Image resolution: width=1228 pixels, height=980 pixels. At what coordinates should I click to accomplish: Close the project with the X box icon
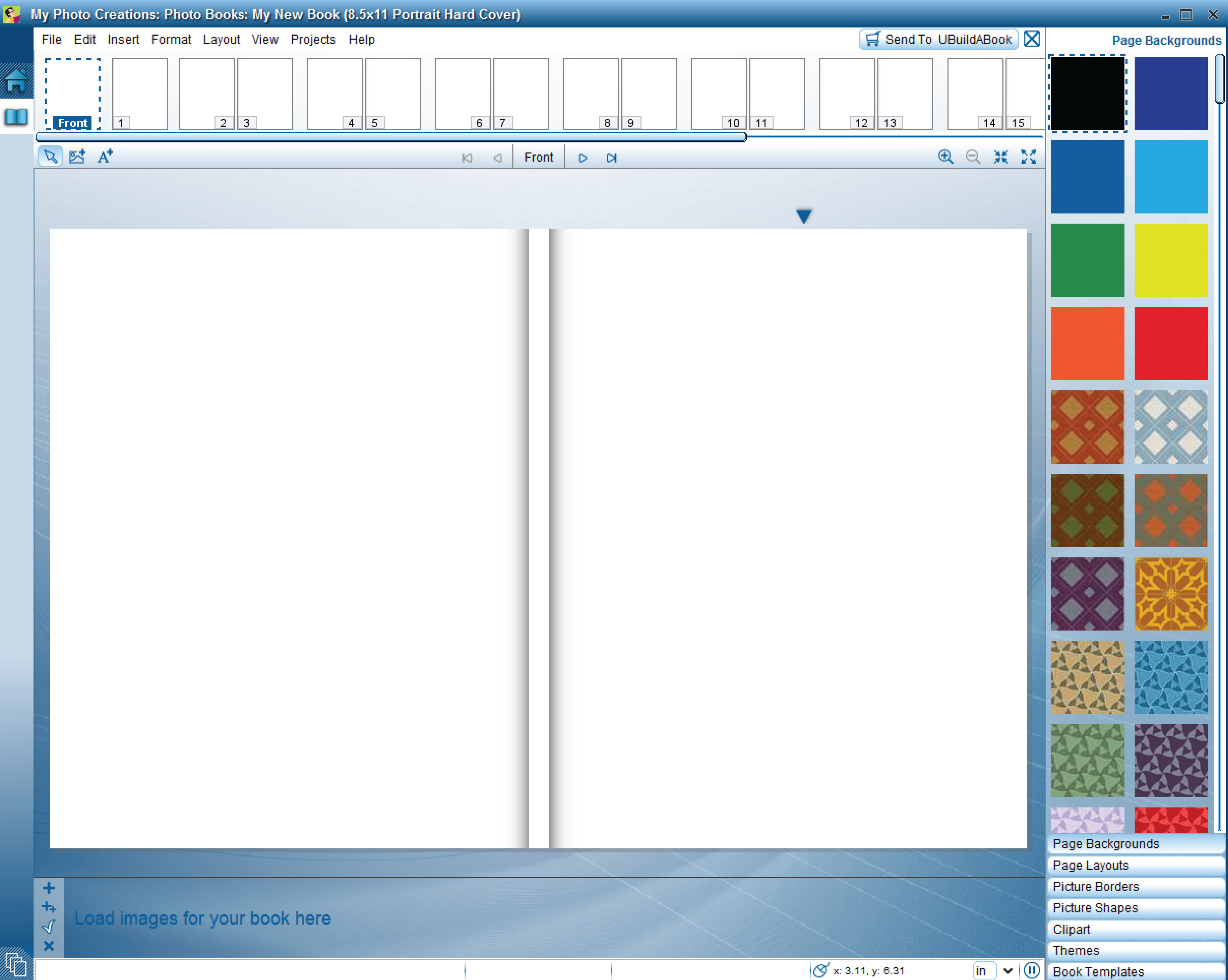[1031, 39]
